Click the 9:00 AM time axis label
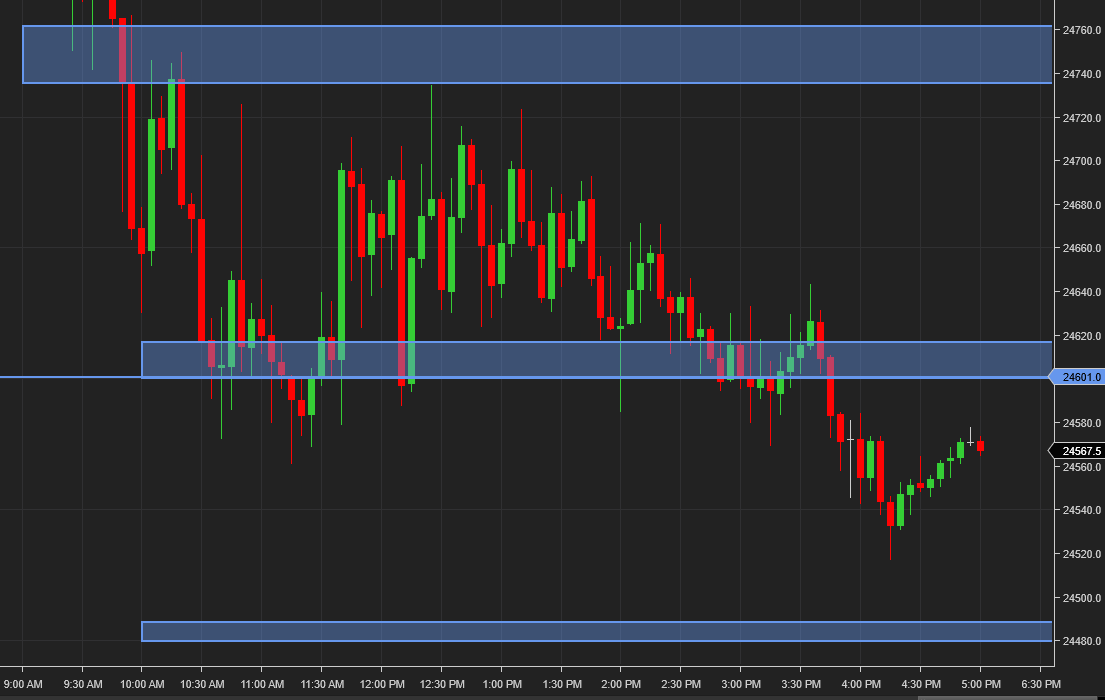This screenshot has width=1105, height=700. [23, 684]
